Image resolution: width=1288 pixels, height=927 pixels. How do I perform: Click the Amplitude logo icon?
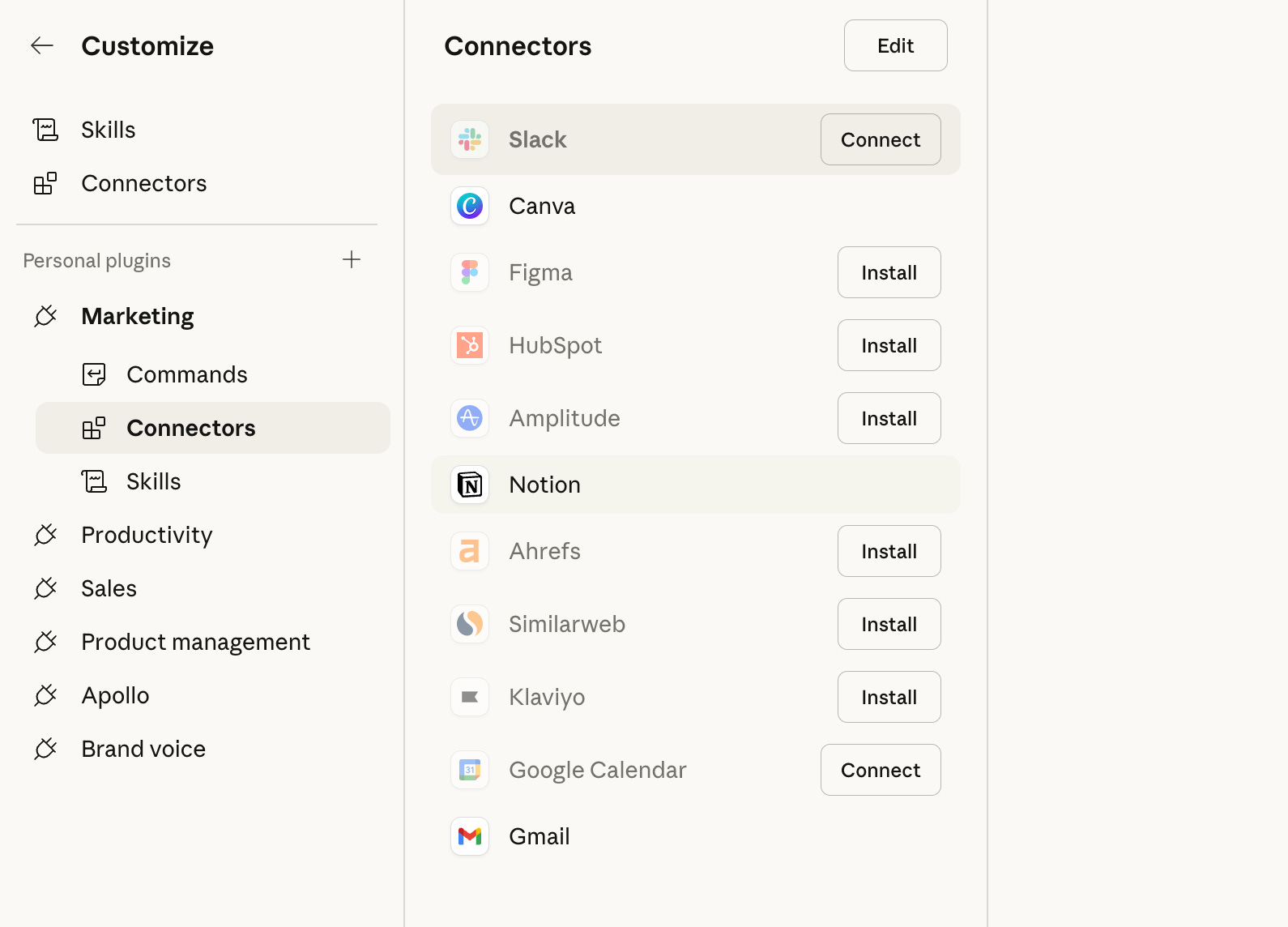pos(470,418)
